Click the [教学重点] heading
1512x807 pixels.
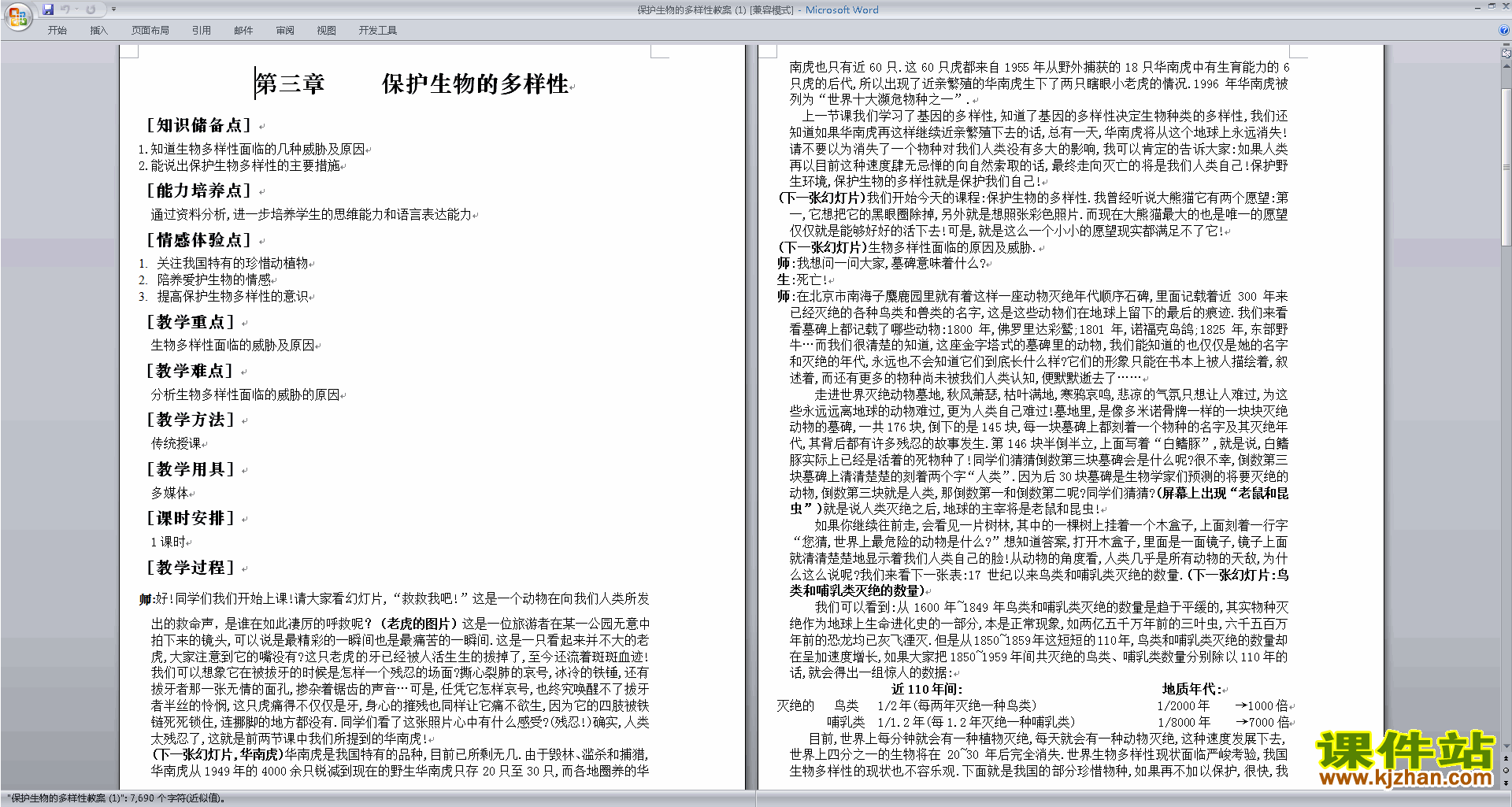click(x=190, y=322)
